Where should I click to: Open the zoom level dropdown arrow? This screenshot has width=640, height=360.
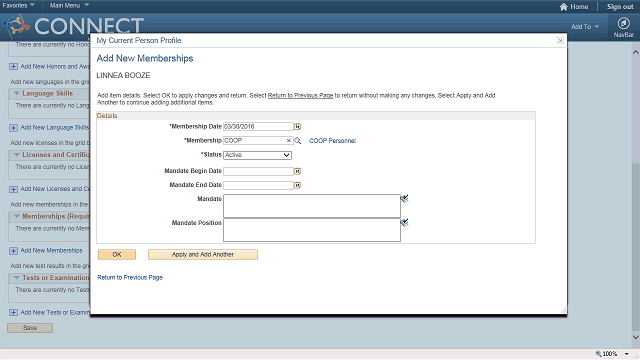pyautogui.click(x=627, y=354)
